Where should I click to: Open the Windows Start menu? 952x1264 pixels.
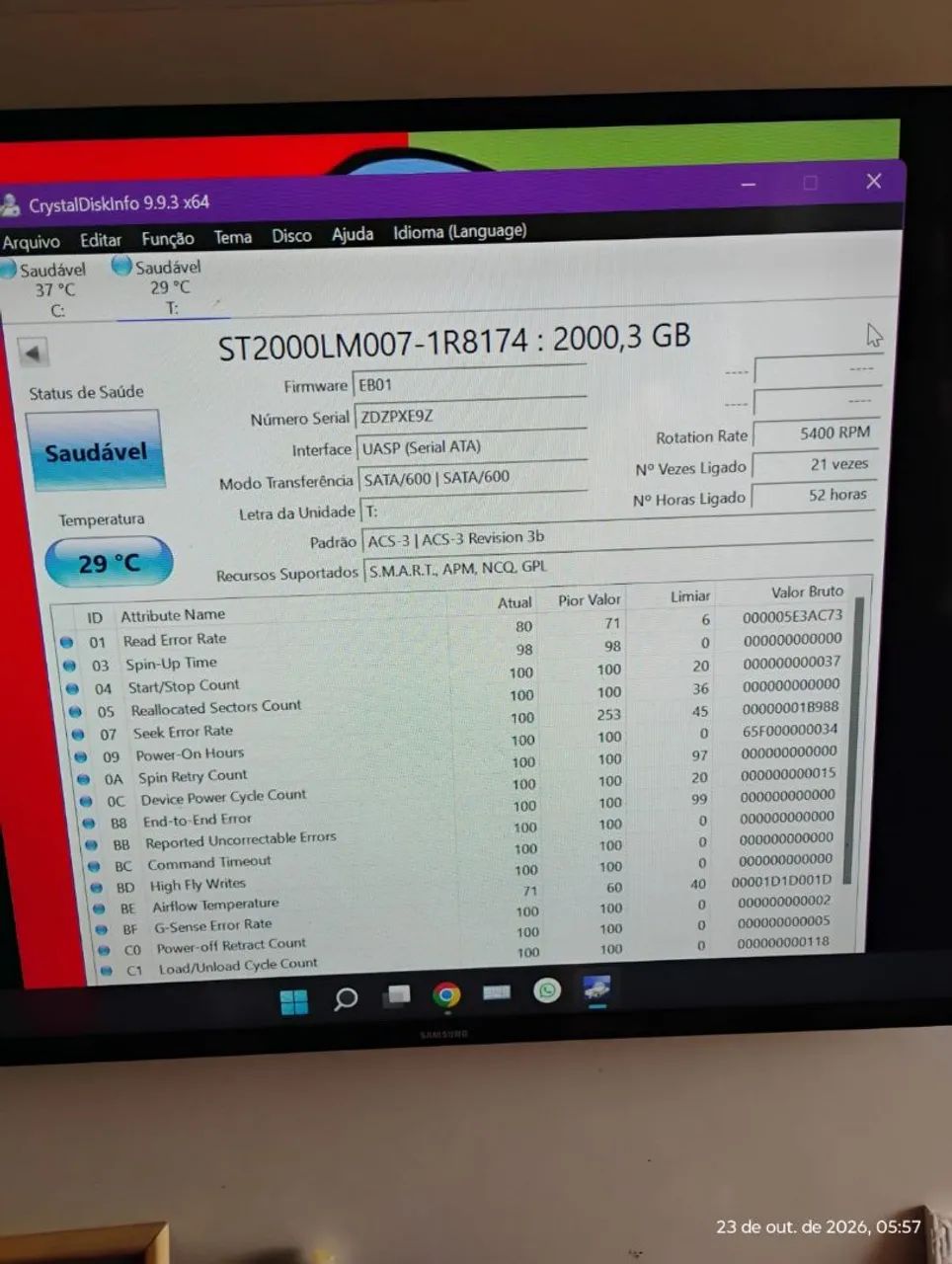click(293, 1001)
